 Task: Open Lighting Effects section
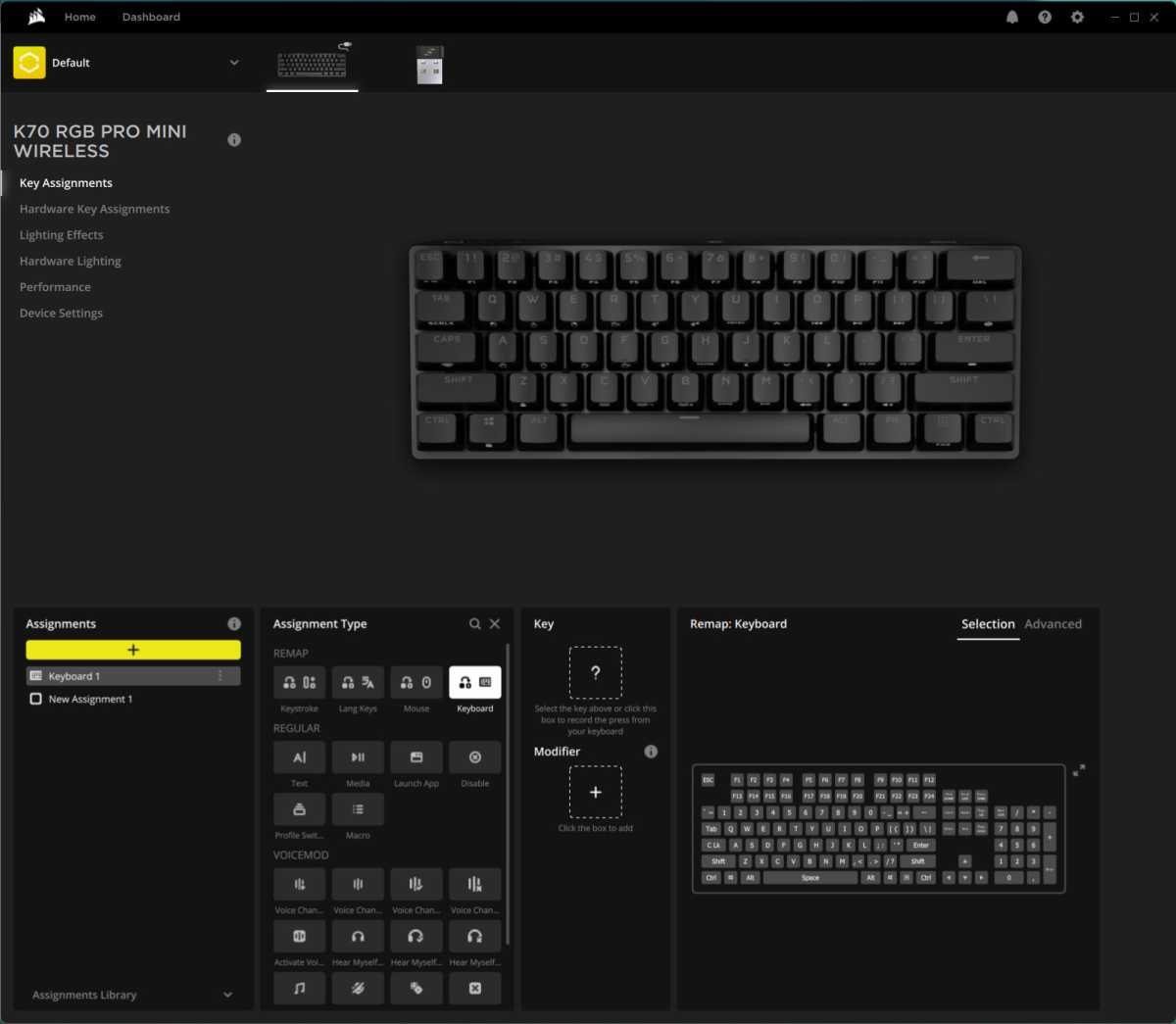[61, 235]
